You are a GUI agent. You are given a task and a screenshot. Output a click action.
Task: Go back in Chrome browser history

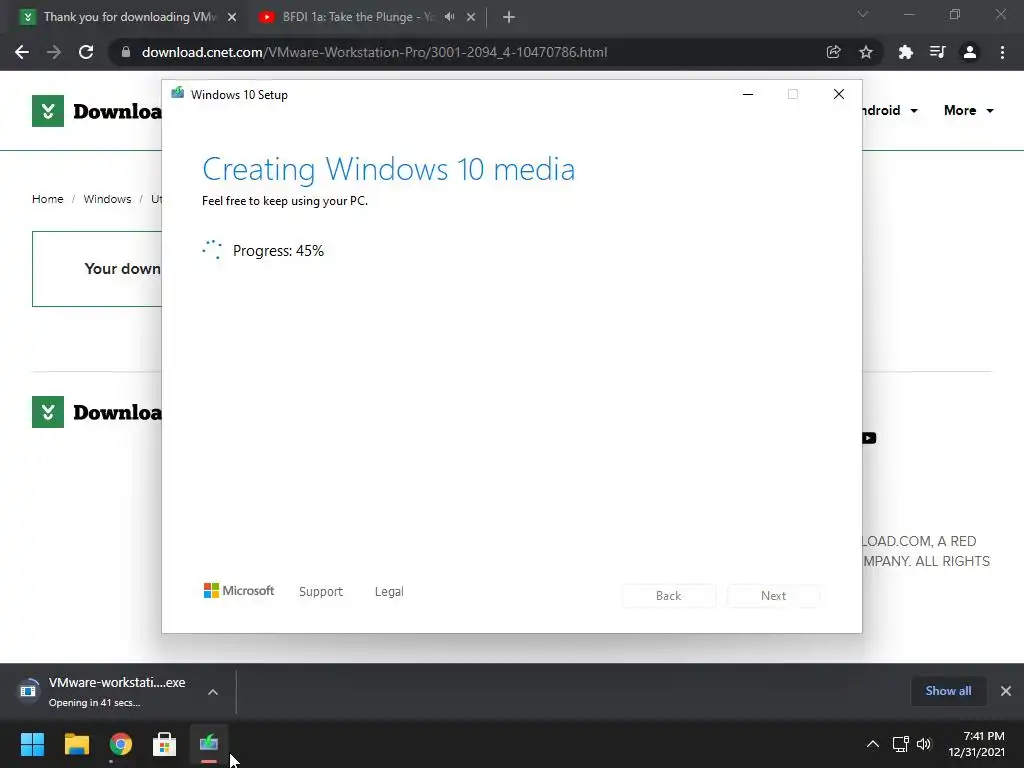(22, 52)
